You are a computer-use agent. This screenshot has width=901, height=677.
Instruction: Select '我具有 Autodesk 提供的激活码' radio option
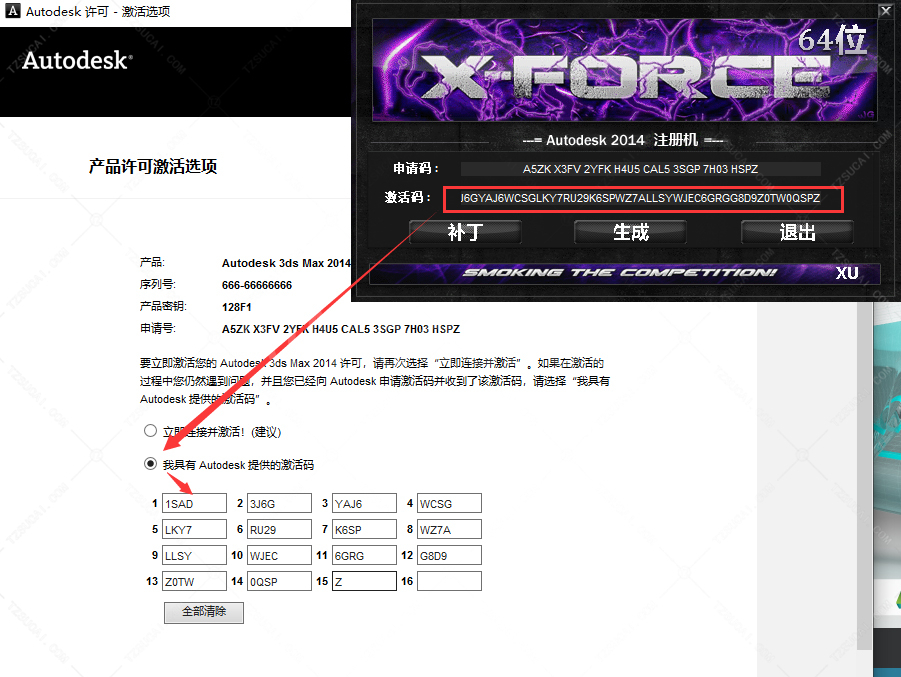coord(151,464)
